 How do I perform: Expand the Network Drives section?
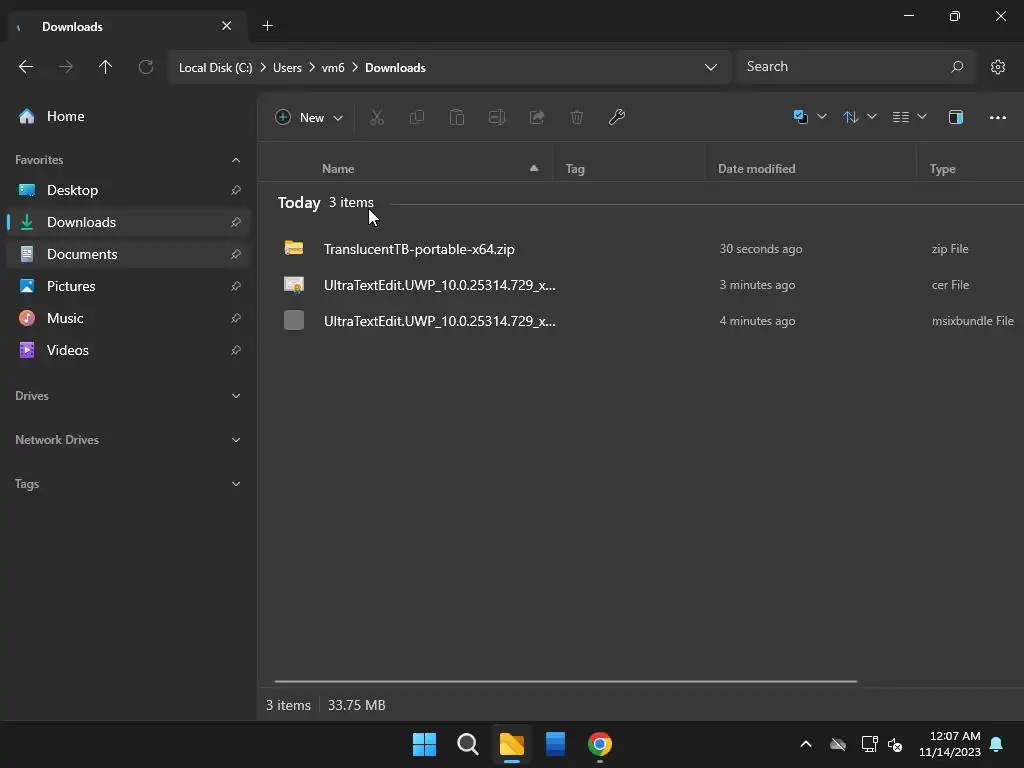click(236, 440)
